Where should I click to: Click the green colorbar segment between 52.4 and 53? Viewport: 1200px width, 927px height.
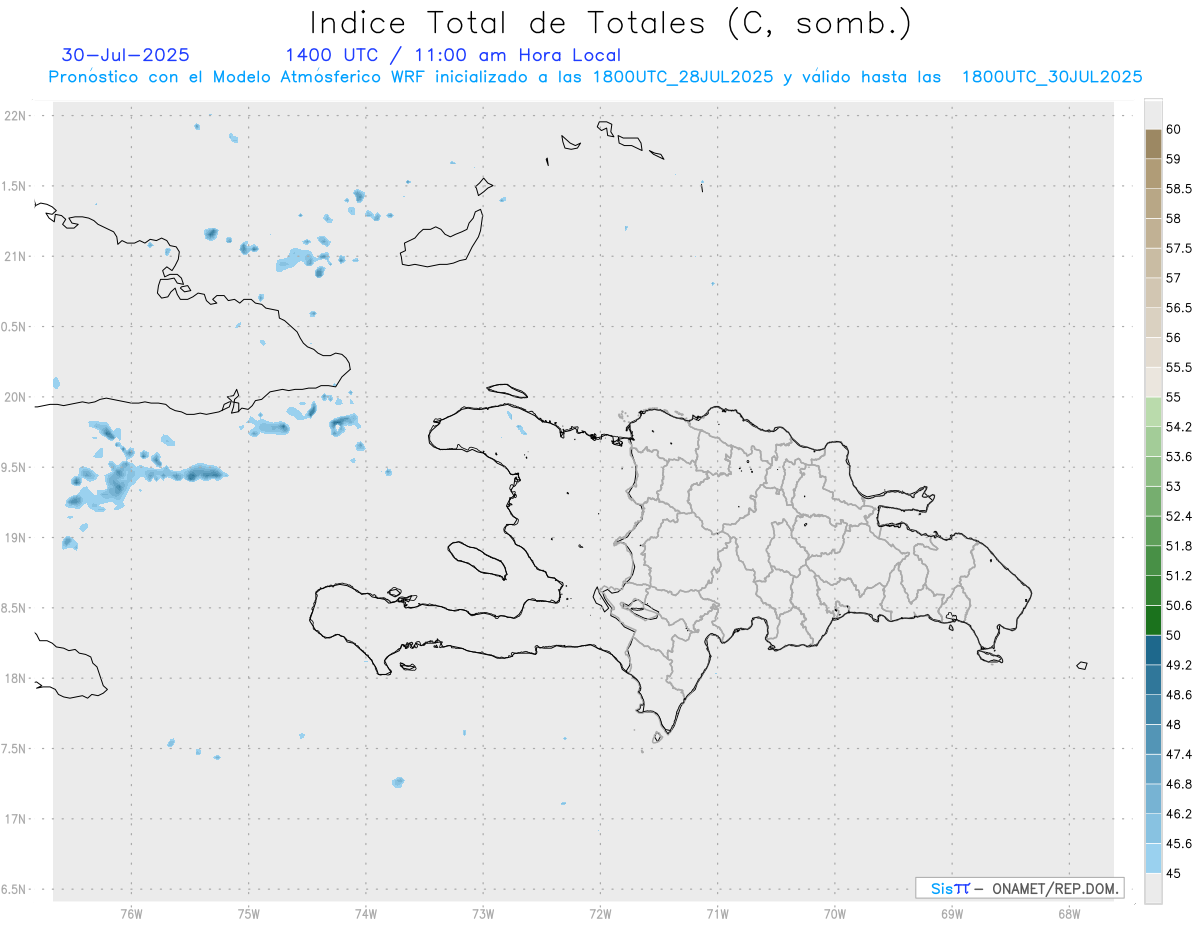click(1153, 501)
